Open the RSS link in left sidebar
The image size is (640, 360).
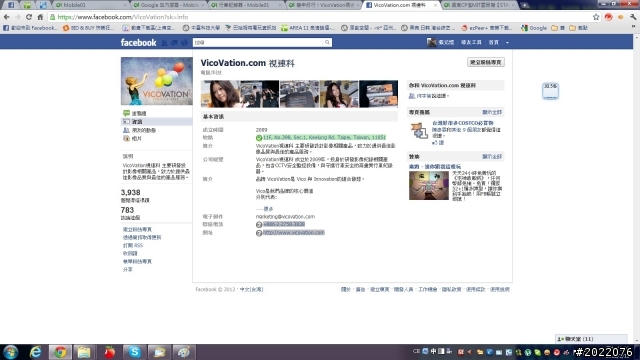133,245
